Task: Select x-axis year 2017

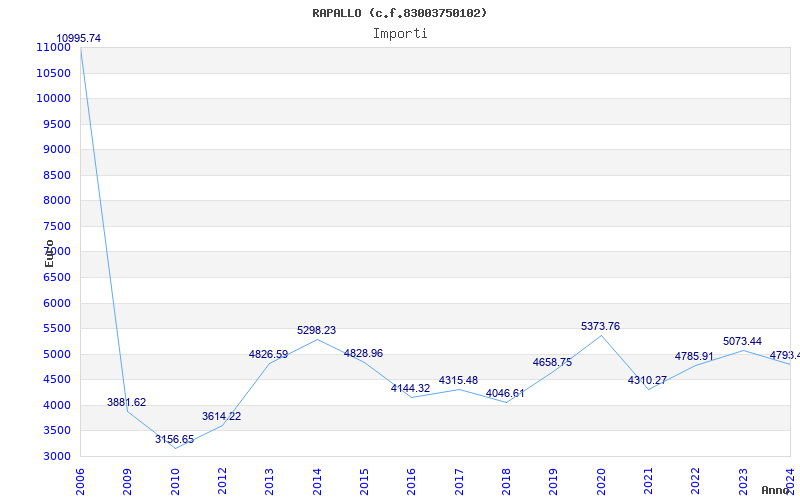Action: 459,482
